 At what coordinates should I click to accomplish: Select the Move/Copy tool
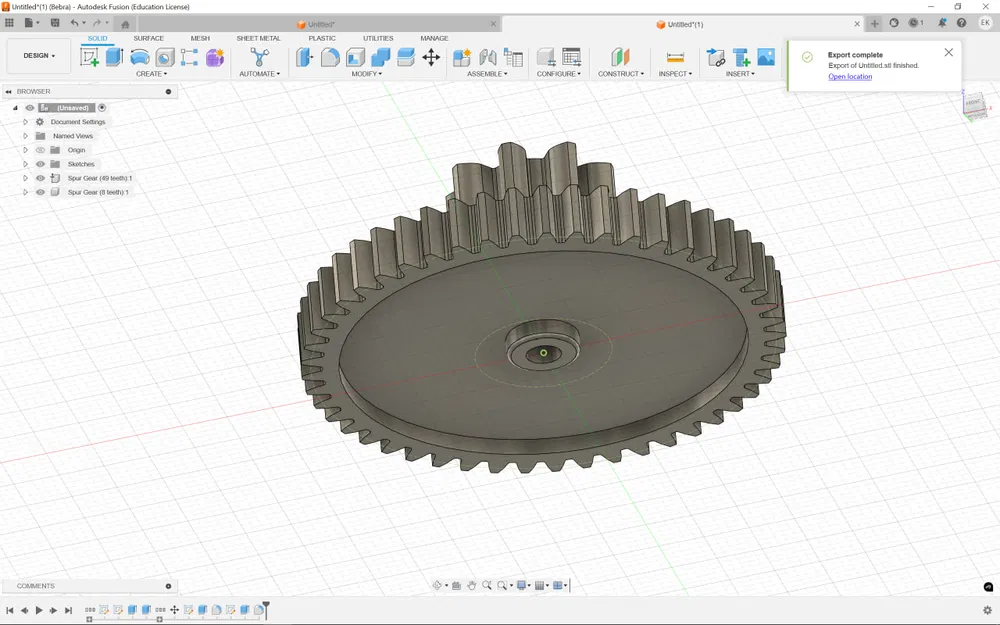[x=431, y=57]
